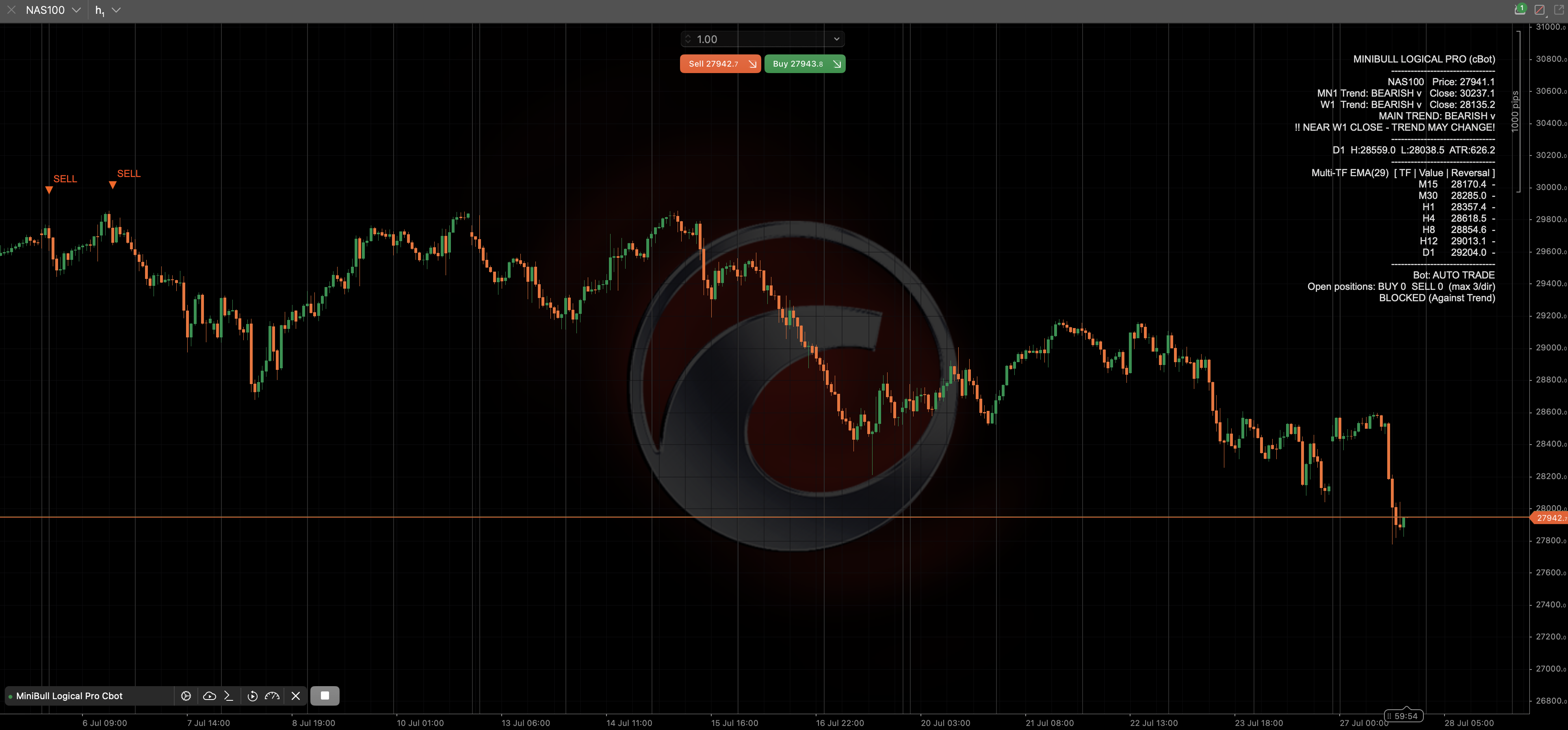Click the 29000.0 price axis label
The width and height of the screenshot is (1568, 730).
(1551, 348)
